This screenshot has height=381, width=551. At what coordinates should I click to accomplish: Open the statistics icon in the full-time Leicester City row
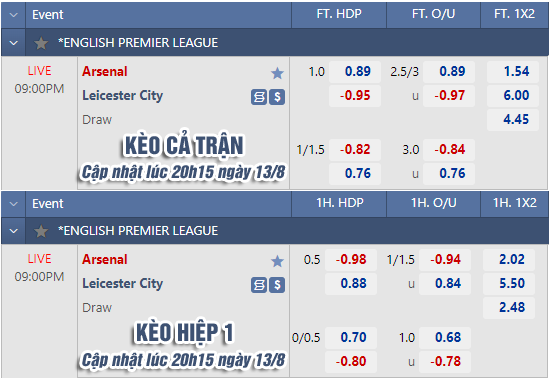pos(259,97)
